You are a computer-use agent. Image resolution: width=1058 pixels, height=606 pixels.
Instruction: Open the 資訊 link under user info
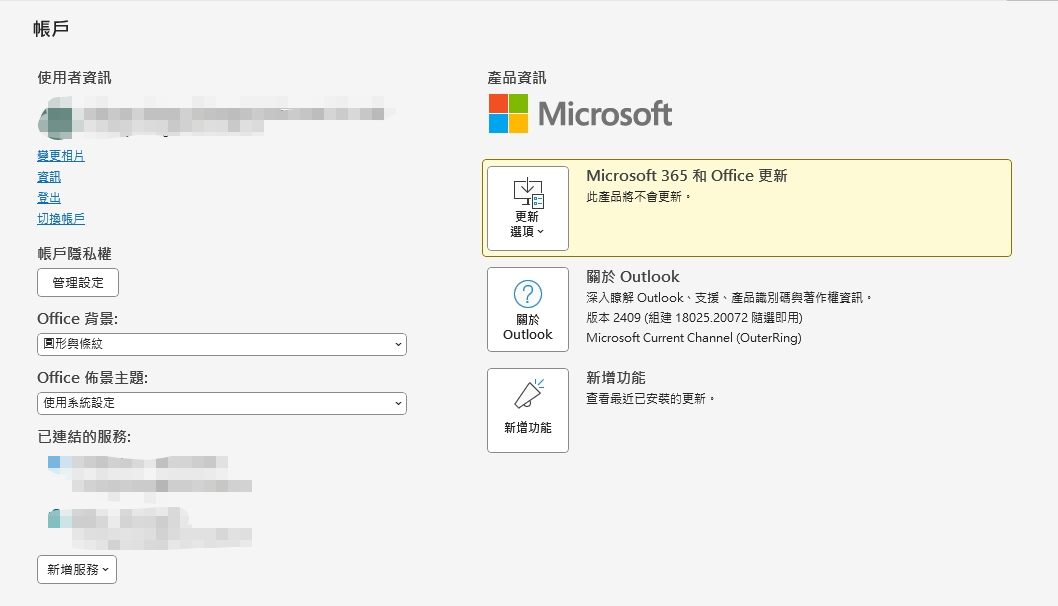tap(49, 177)
